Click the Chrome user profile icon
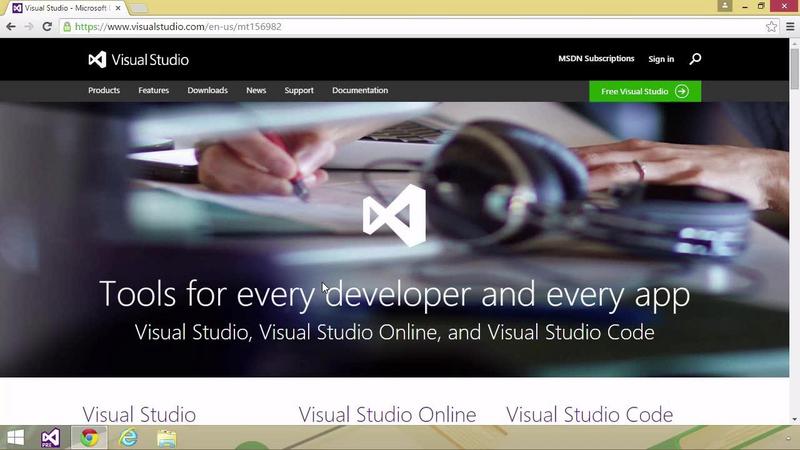This screenshot has height=450, width=800. (724, 6)
